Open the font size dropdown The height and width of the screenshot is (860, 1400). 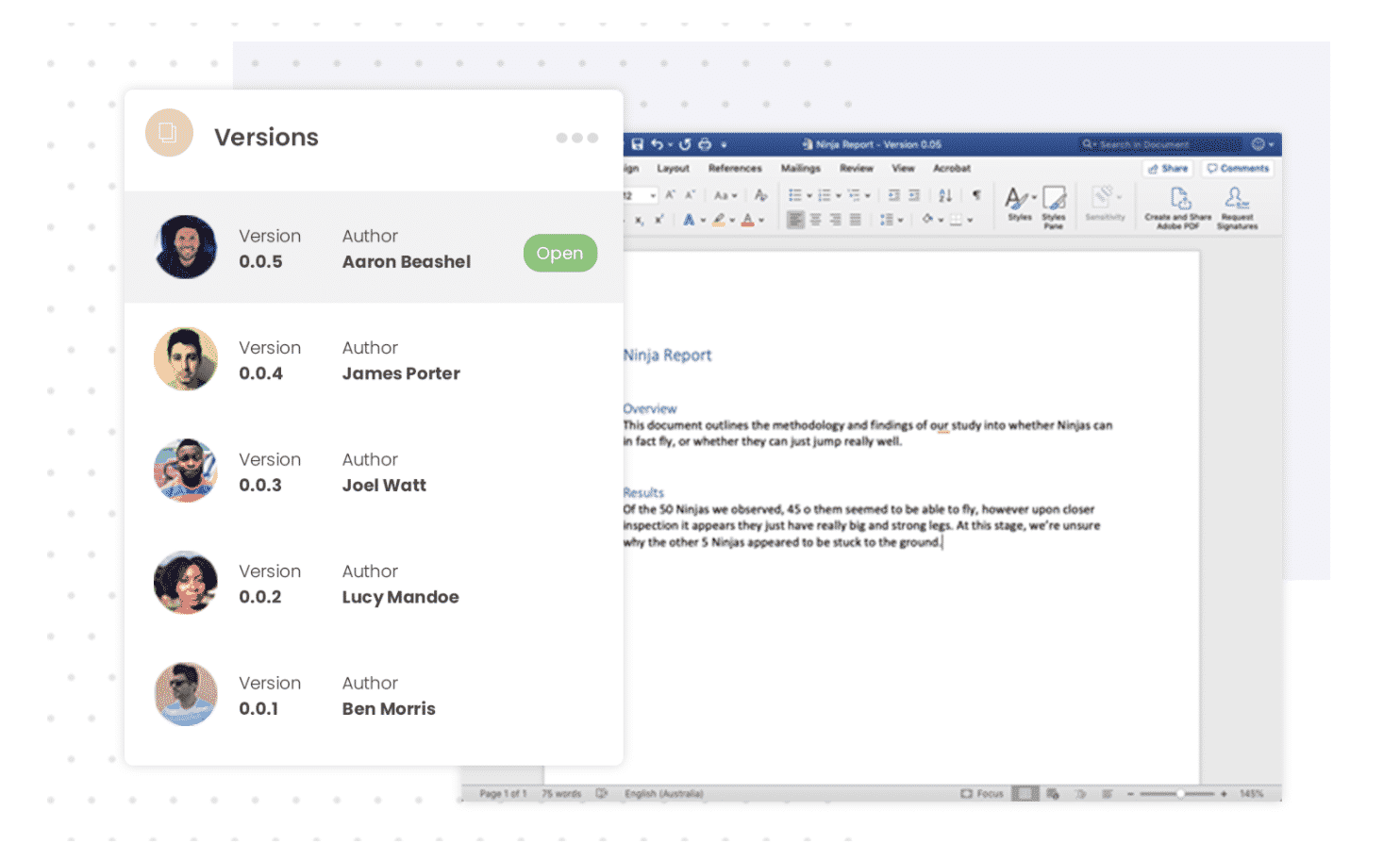coord(652,194)
